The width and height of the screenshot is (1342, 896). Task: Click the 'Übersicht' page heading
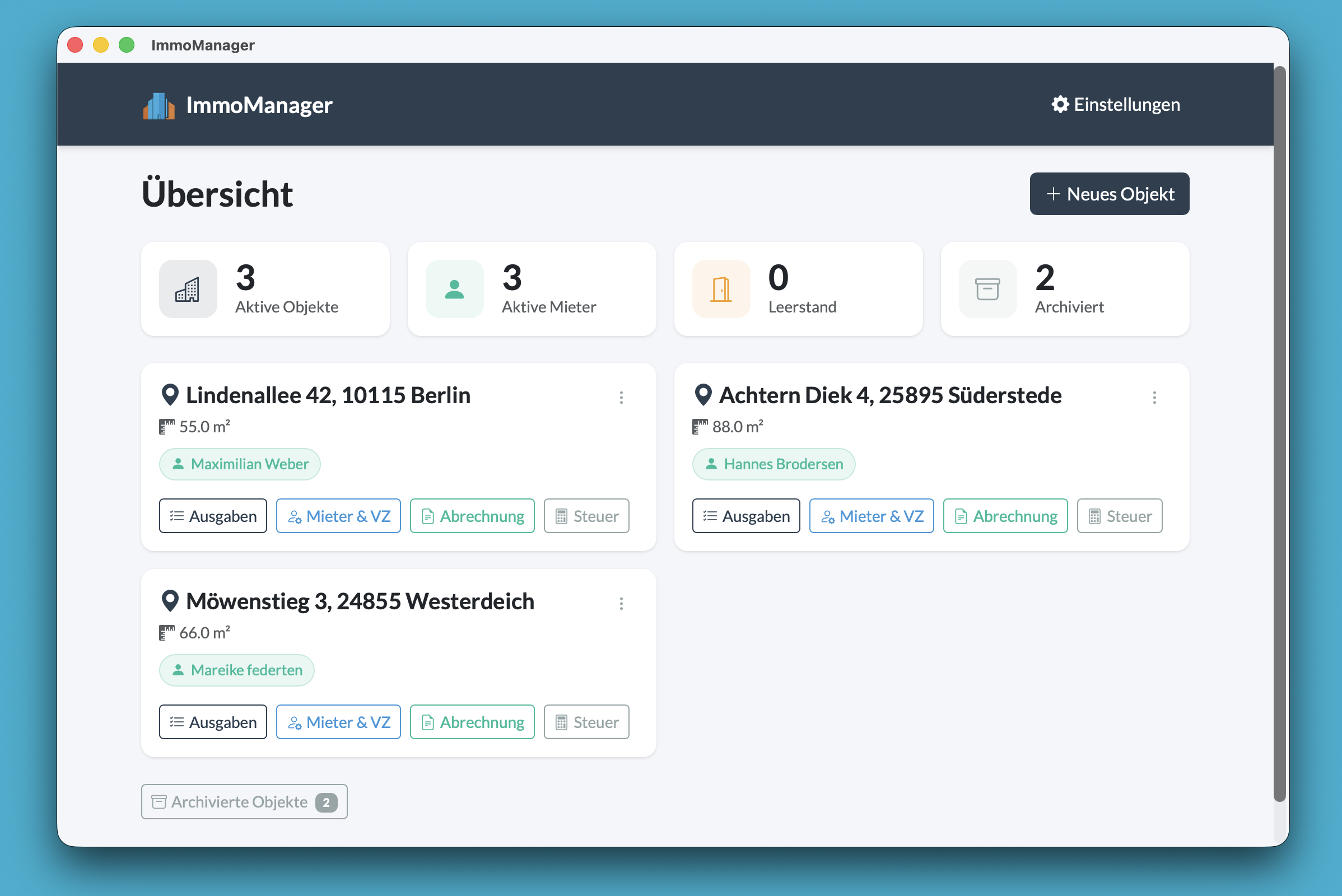[x=217, y=194]
